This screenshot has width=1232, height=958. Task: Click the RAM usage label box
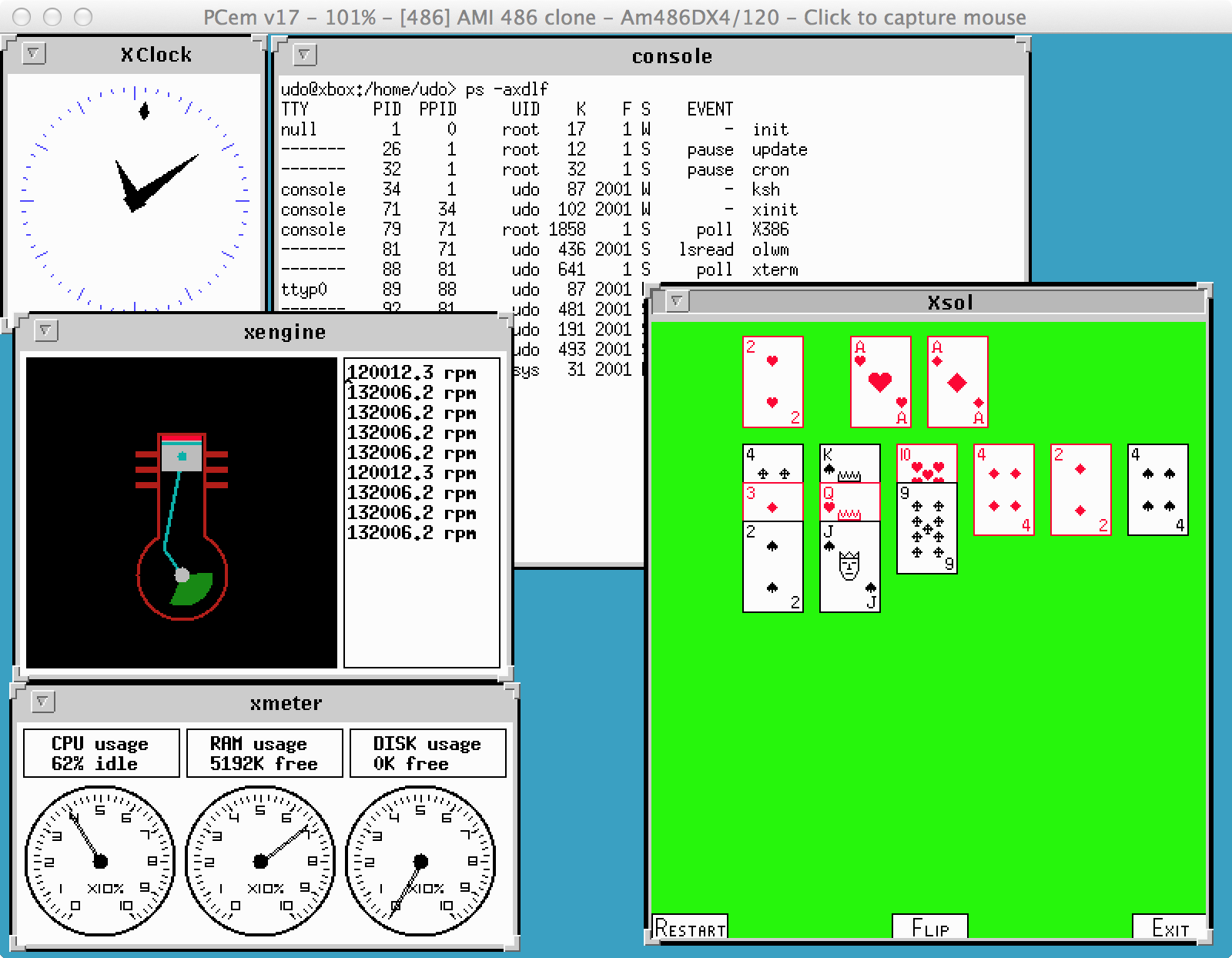coord(264,753)
